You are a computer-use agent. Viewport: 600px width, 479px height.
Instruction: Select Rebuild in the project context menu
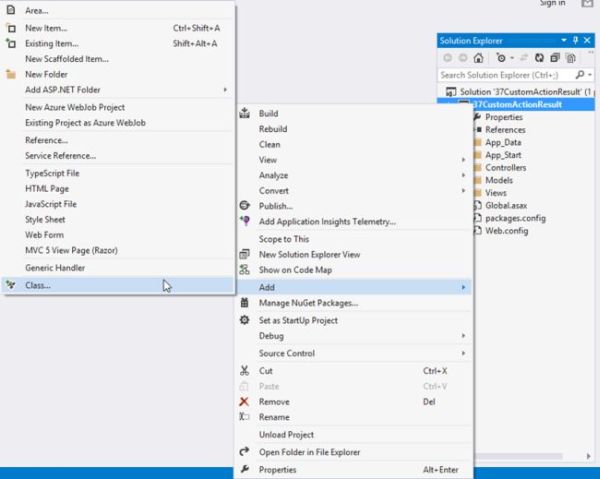pyautogui.click(x=354, y=129)
